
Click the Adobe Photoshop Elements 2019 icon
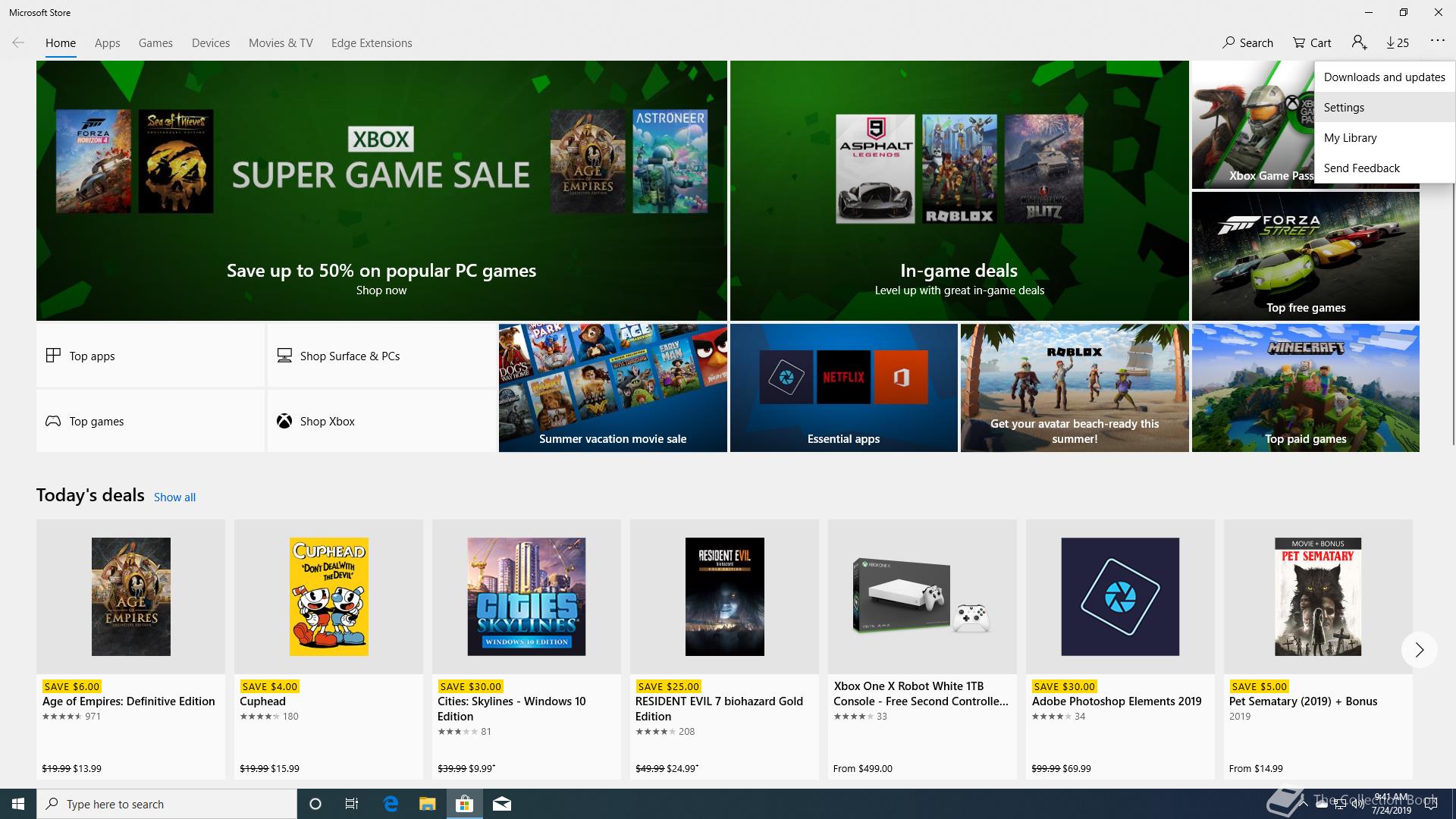pos(1120,597)
